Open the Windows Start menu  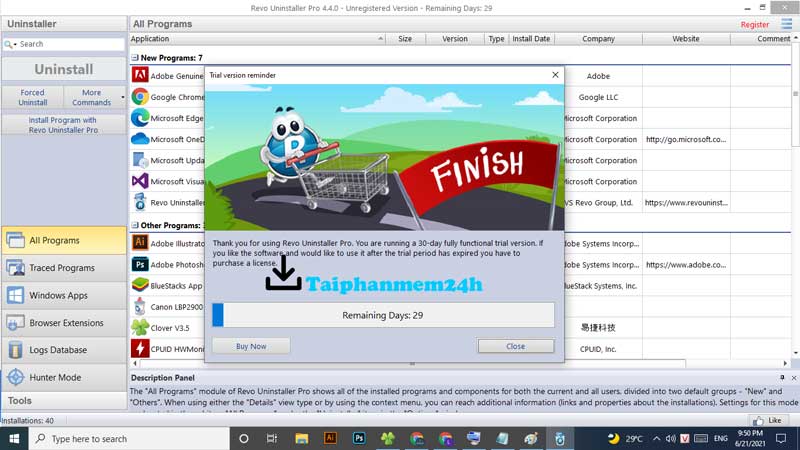coord(14,438)
